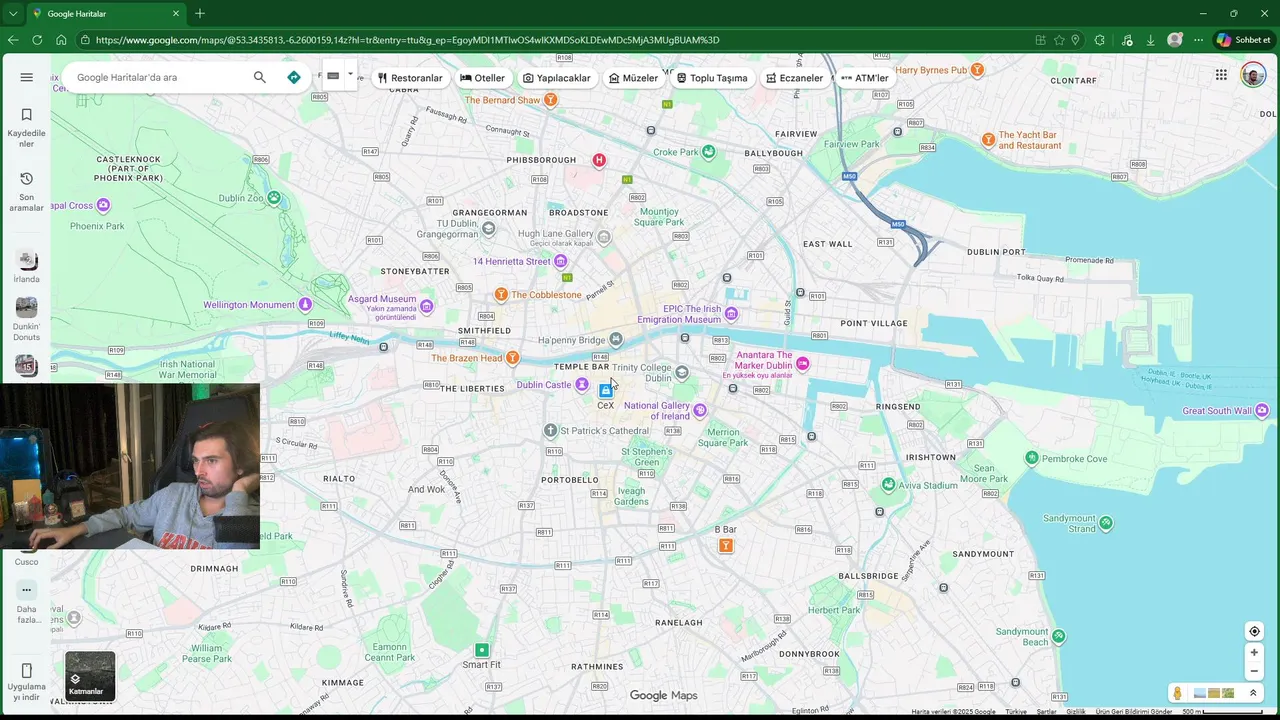The height and width of the screenshot is (720, 1280).
Task: Click the Harry Byrnes Pub pin
Action: tap(977, 70)
